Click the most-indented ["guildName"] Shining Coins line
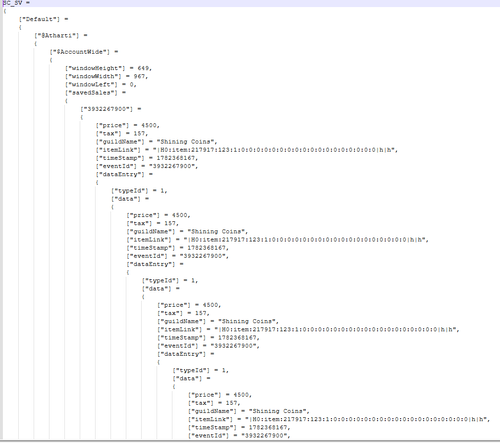The width and height of the screenshot is (500, 443). (249, 411)
